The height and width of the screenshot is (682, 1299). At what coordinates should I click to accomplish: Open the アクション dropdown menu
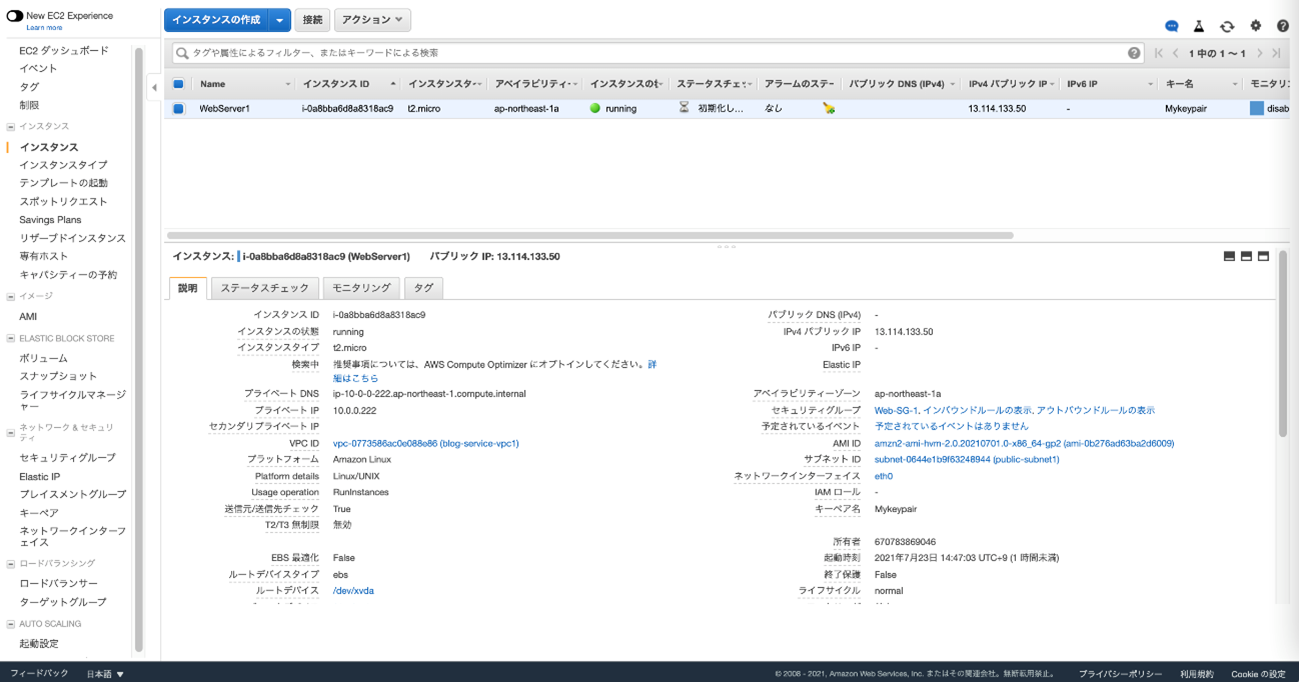(x=371, y=20)
